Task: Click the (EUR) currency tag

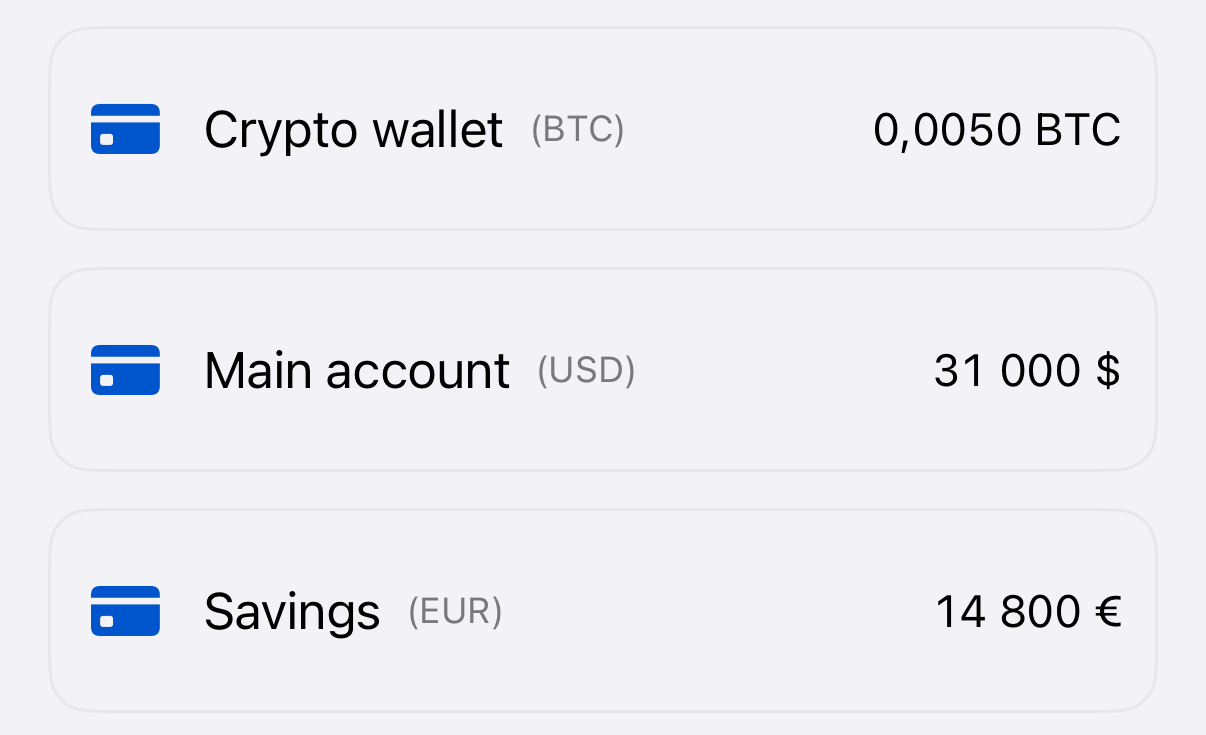Action: click(455, 611)
